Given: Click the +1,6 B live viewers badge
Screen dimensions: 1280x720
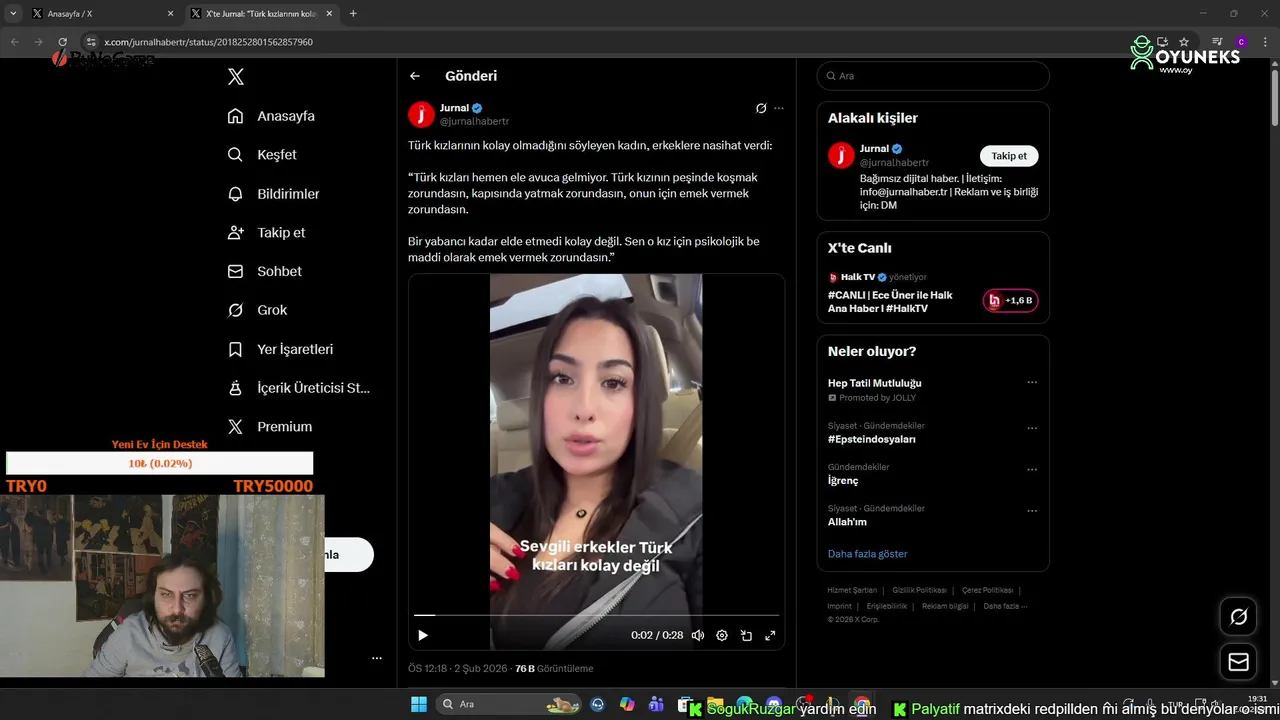Looking at the screenshot, I should tap(1010, 301).
